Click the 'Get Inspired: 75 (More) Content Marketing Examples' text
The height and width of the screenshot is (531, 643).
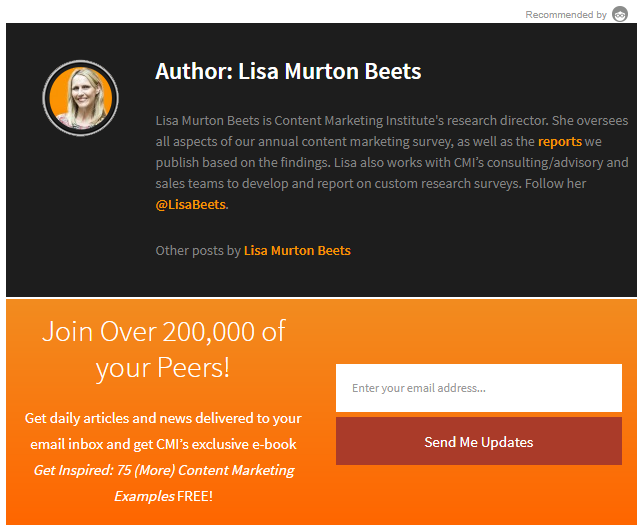pos(164,483)
